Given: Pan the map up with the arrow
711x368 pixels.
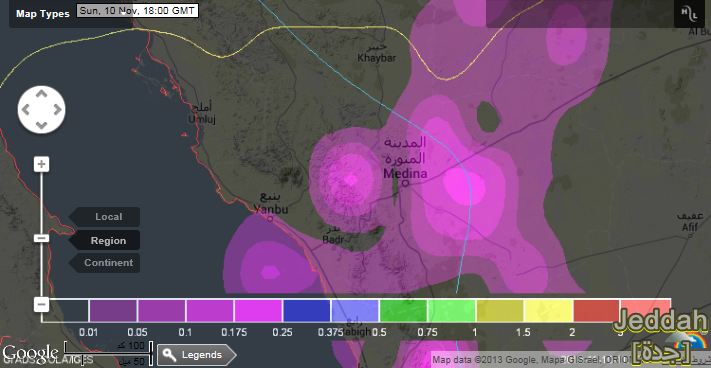Looking at the screenshot, I should coord(41,93).
